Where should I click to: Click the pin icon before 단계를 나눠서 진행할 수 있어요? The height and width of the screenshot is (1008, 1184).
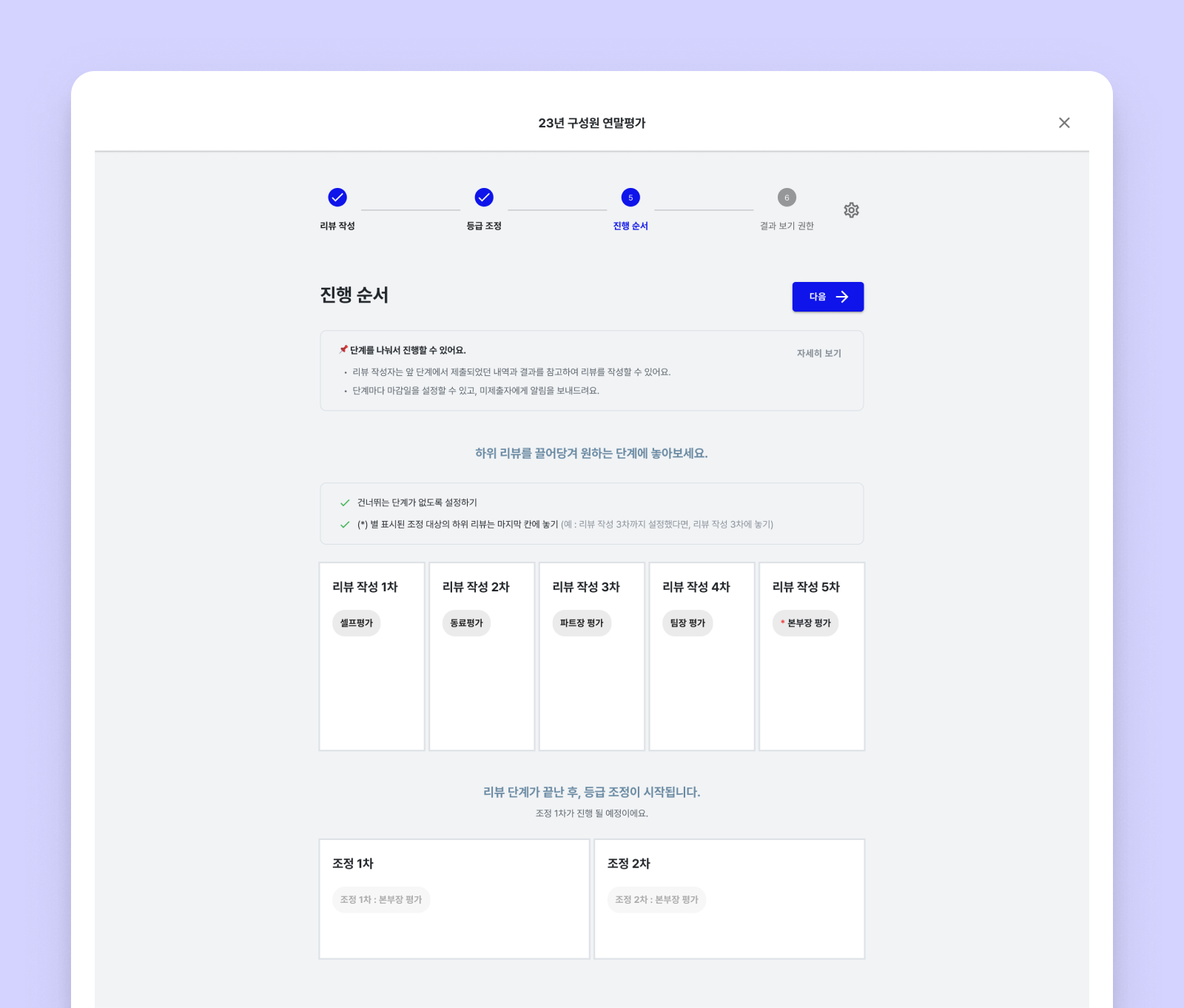tap(343, 349)
